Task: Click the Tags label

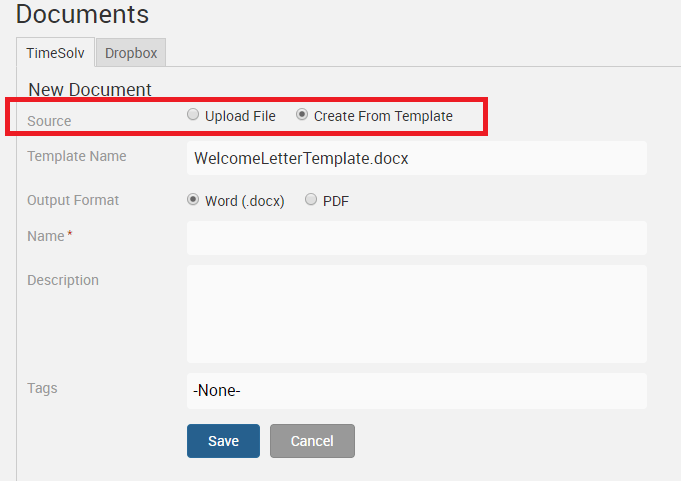Action: (x=42, y=388)
